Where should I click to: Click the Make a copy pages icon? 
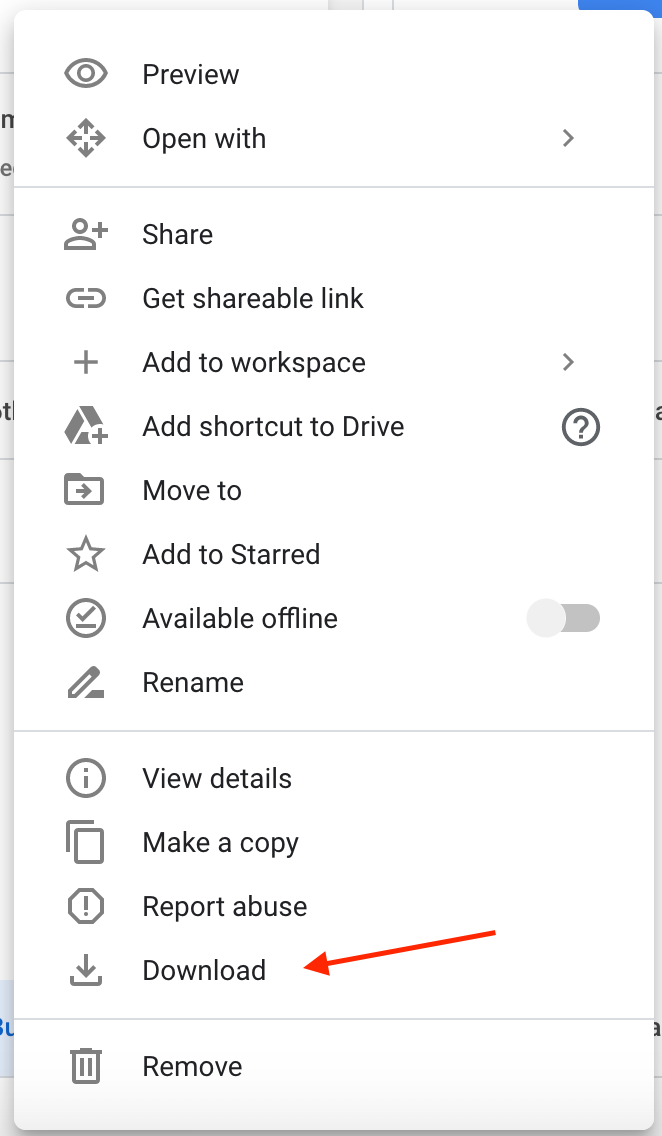click(x=85, y=842)
